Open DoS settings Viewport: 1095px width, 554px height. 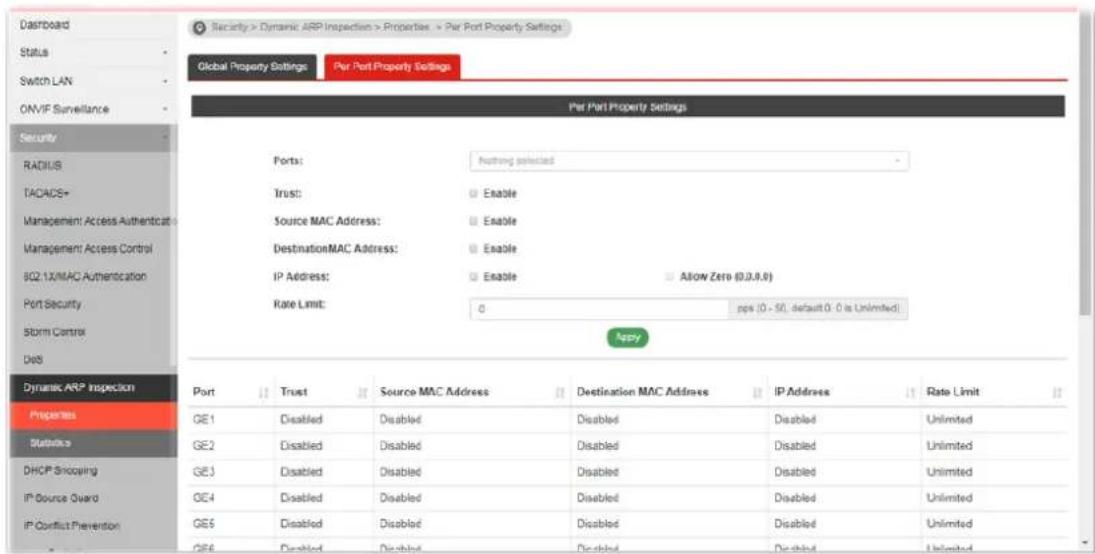pos(34,360)
